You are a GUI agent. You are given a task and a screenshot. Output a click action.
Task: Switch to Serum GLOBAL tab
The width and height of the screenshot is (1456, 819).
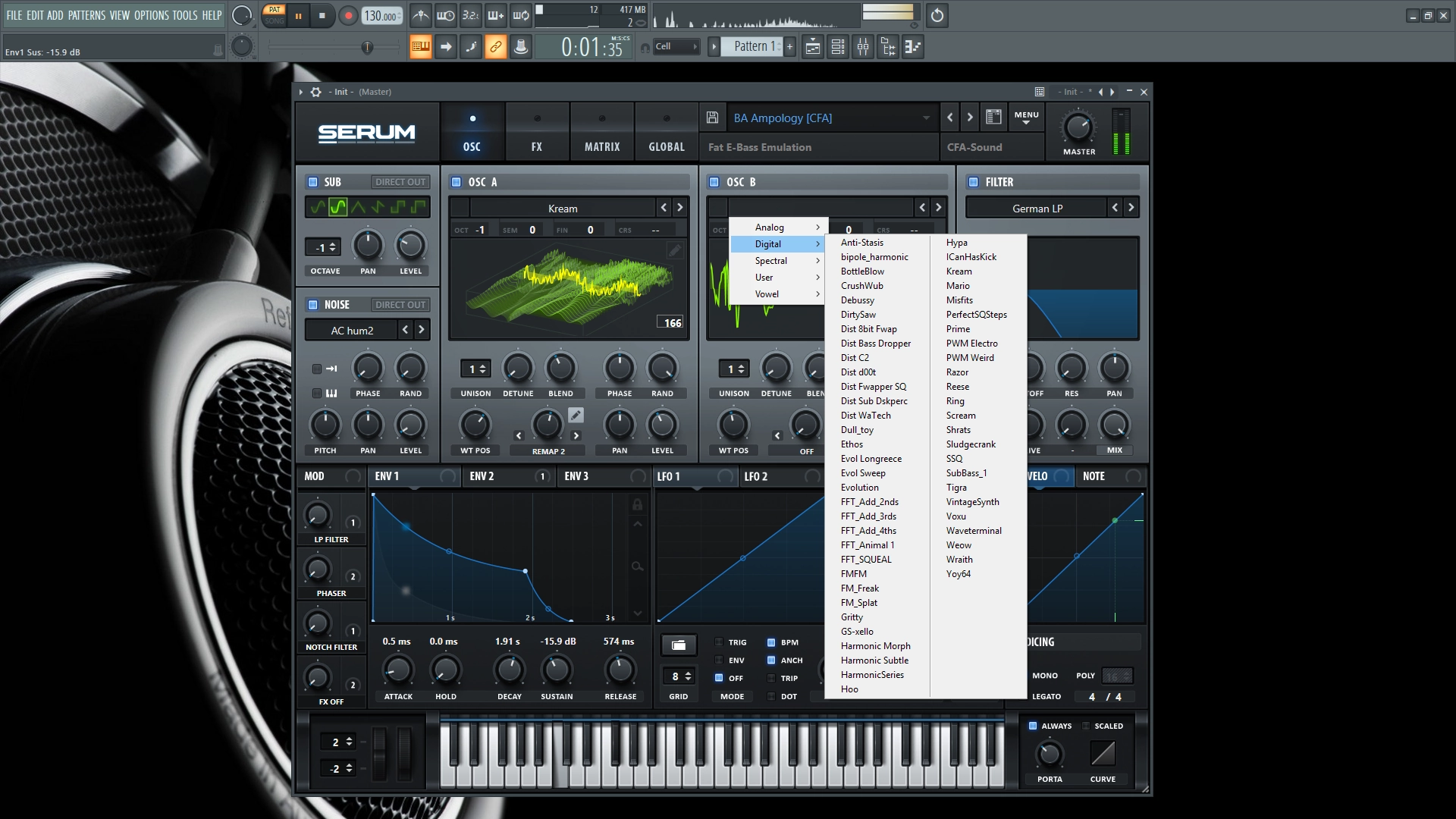(x=667, y=132)
